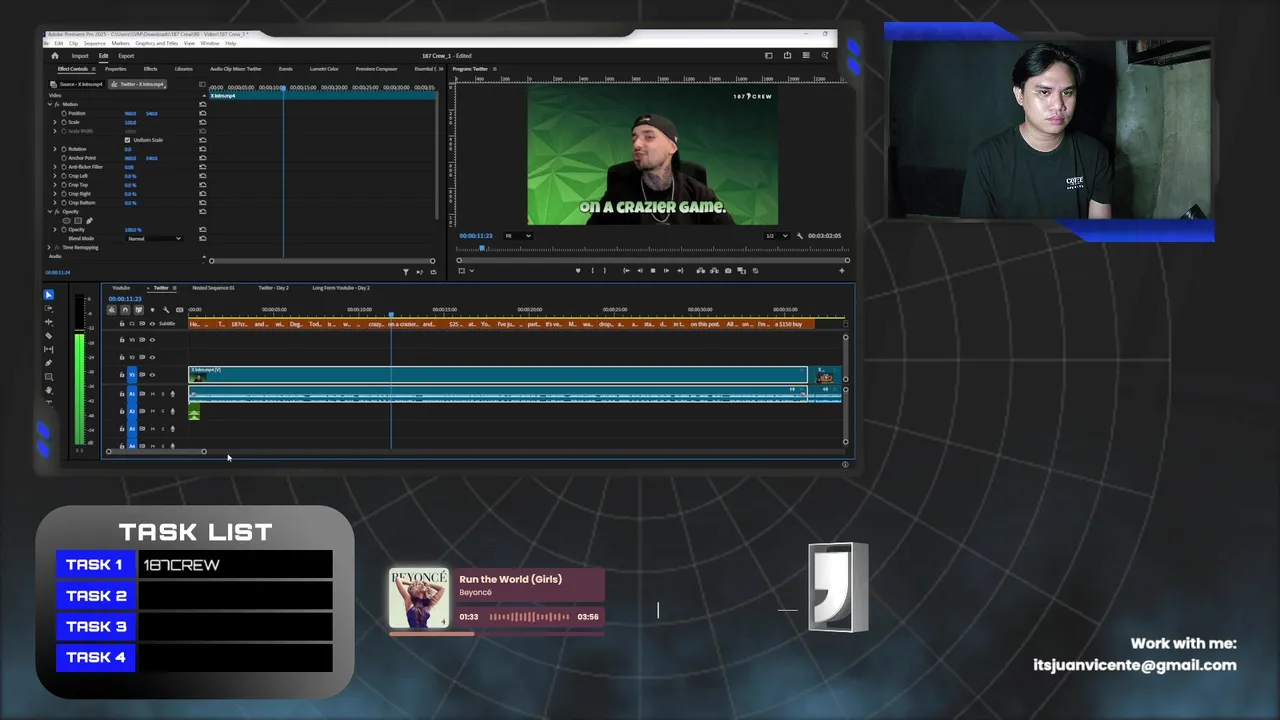Select the opacity pen mask tool

tap(89, 221)
